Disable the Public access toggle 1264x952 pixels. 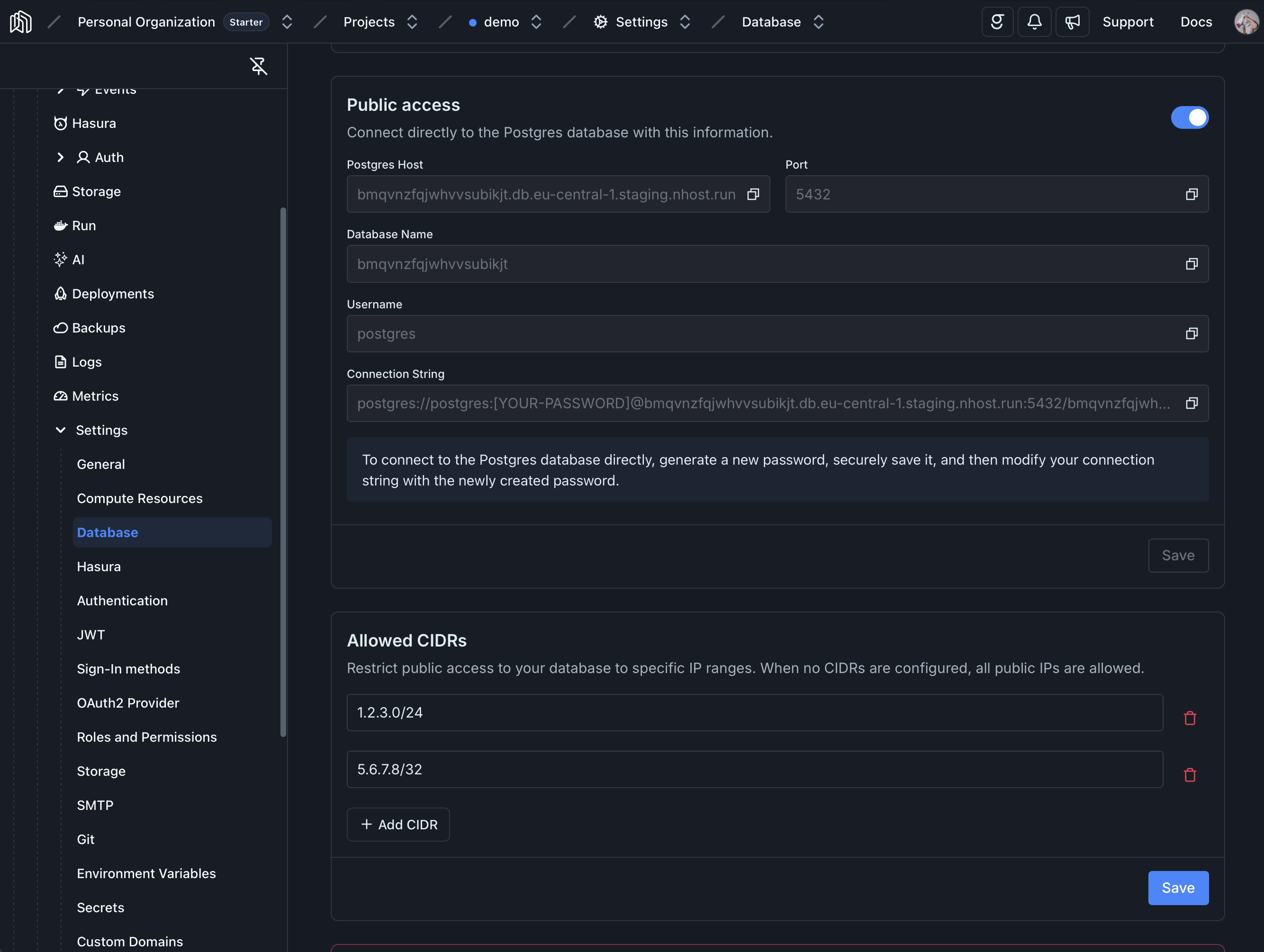coord(1190,118)
